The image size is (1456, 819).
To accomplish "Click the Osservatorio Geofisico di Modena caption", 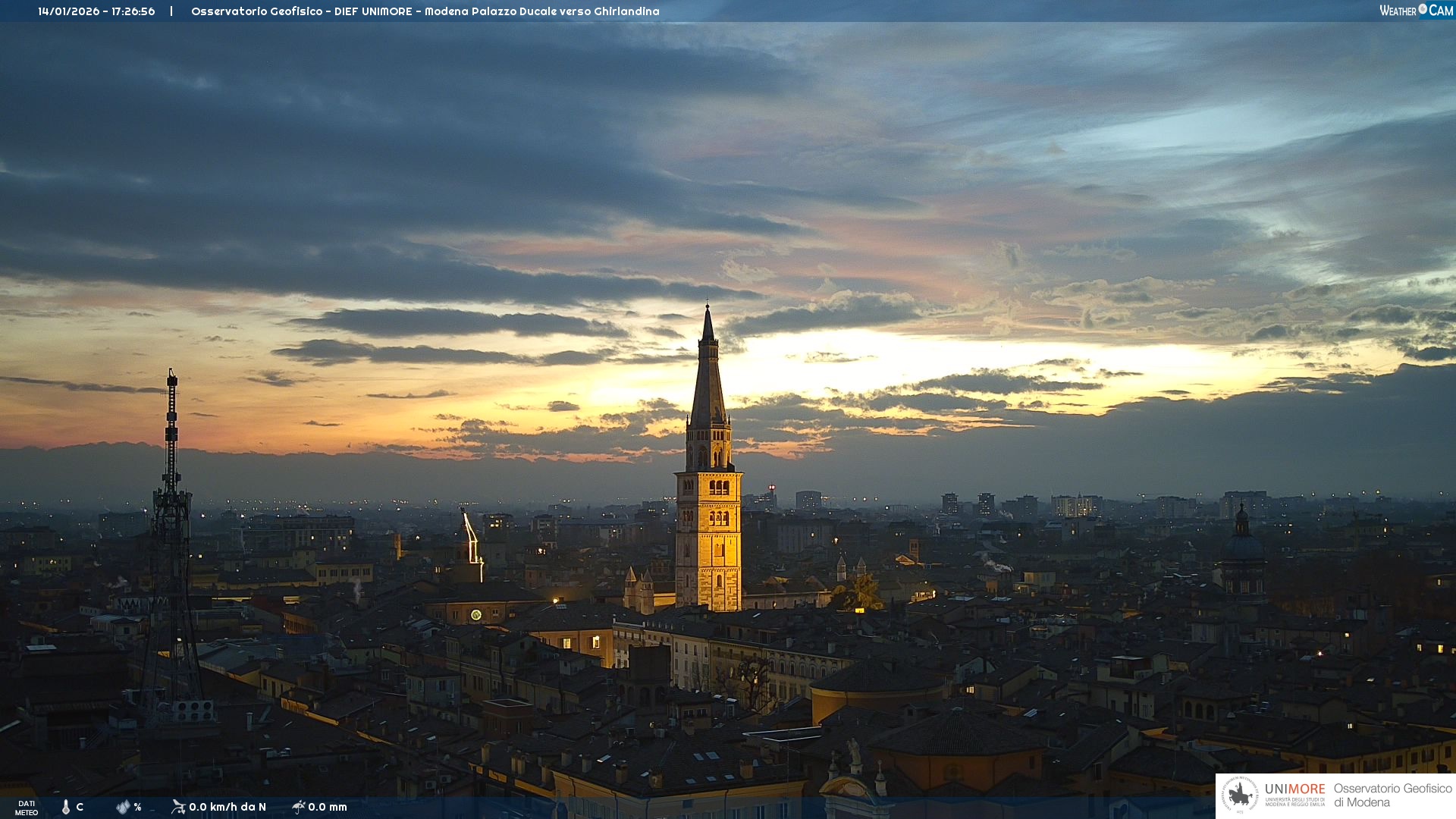I will coord(1392,795).
